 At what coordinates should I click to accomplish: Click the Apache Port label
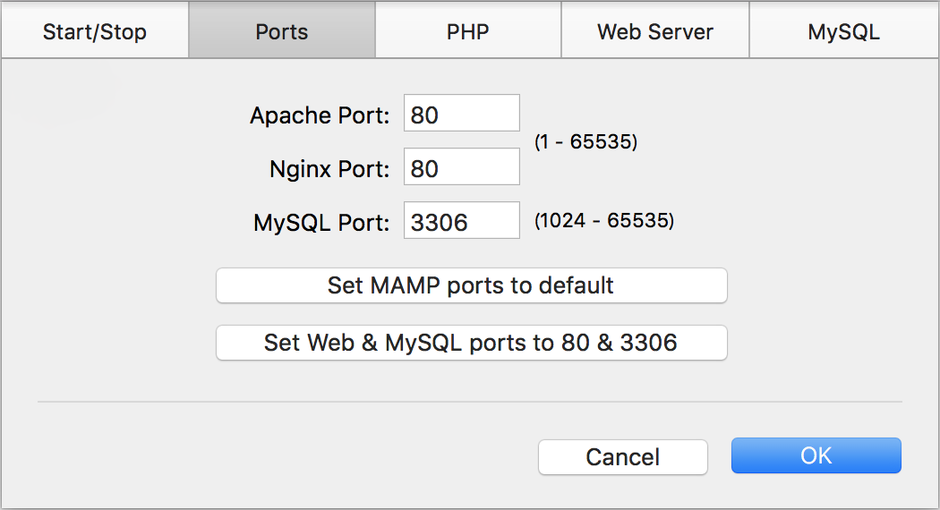tap(319, 115)
